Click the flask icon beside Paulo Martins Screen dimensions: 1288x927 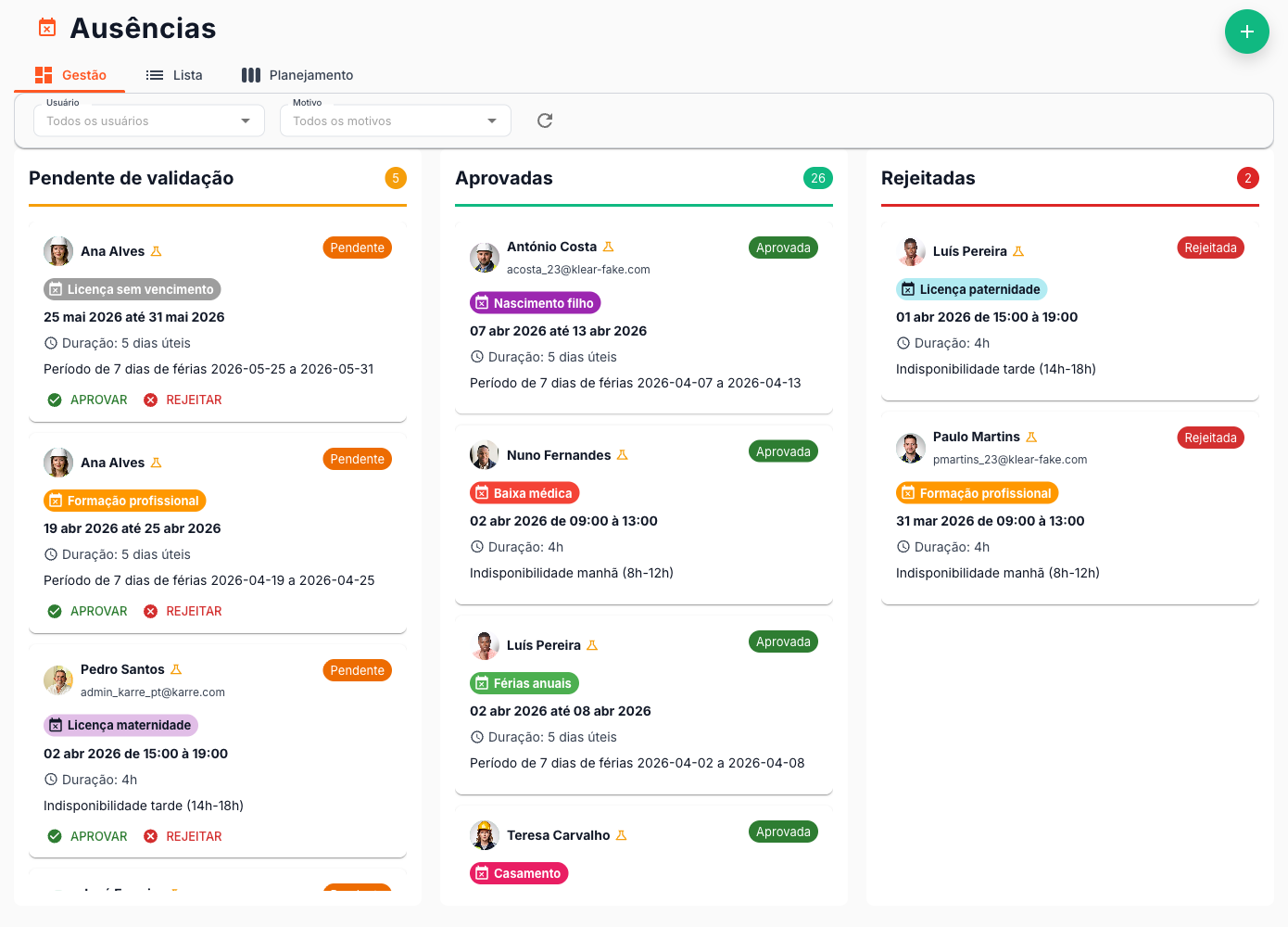pos(1031,437)
